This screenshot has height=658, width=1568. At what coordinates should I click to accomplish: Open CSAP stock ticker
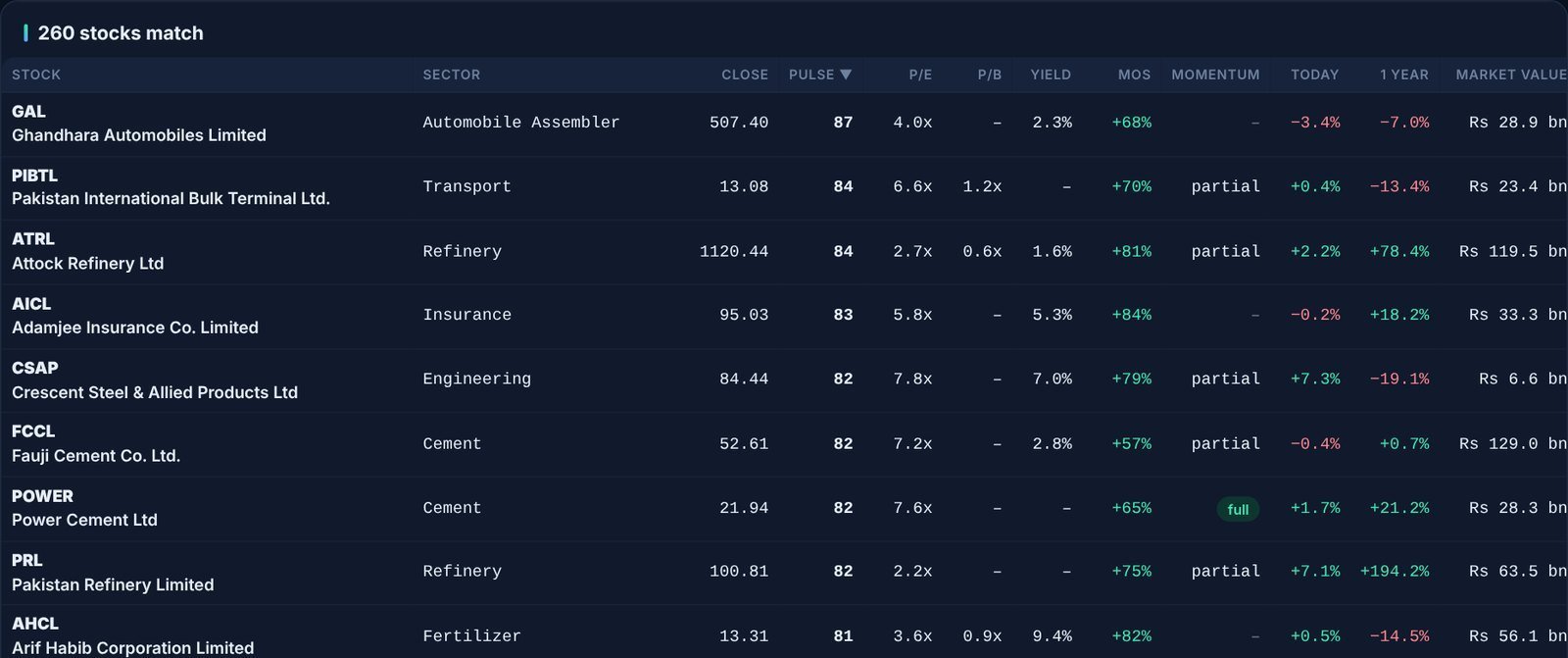[35, 368]
